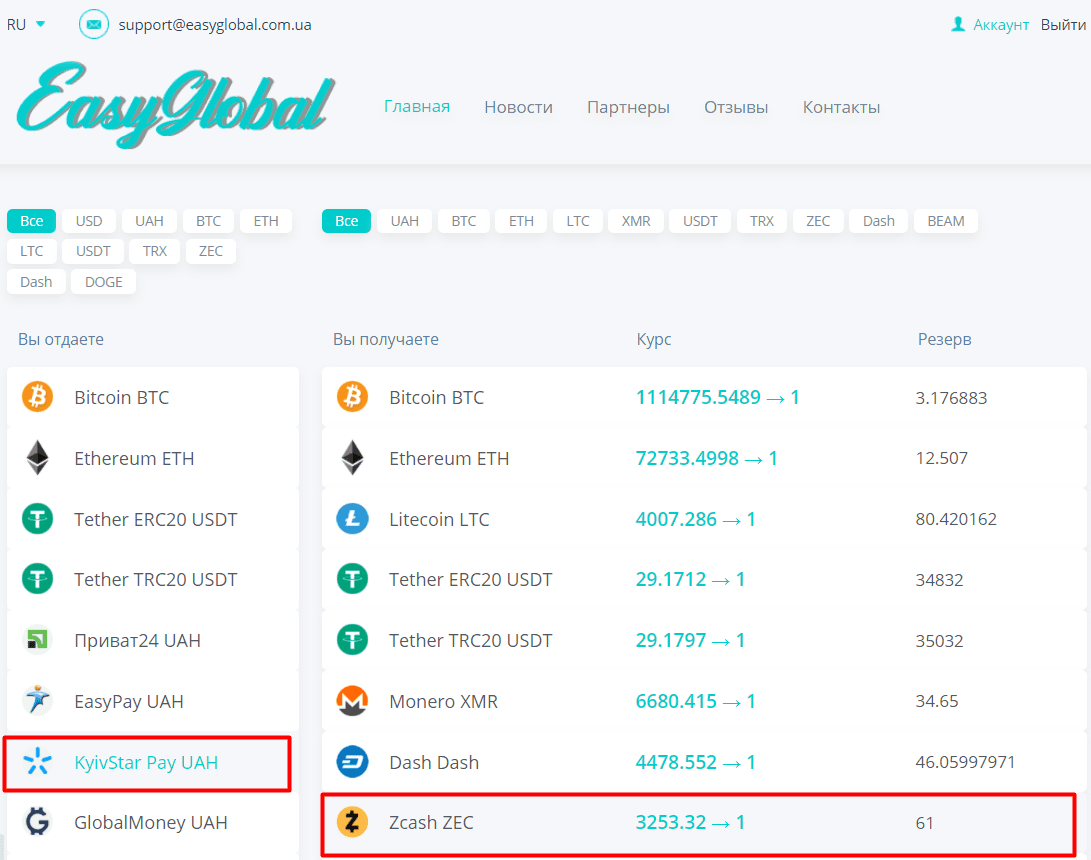
Task: Click the Аккаунт link
Action: click(997, 24)
